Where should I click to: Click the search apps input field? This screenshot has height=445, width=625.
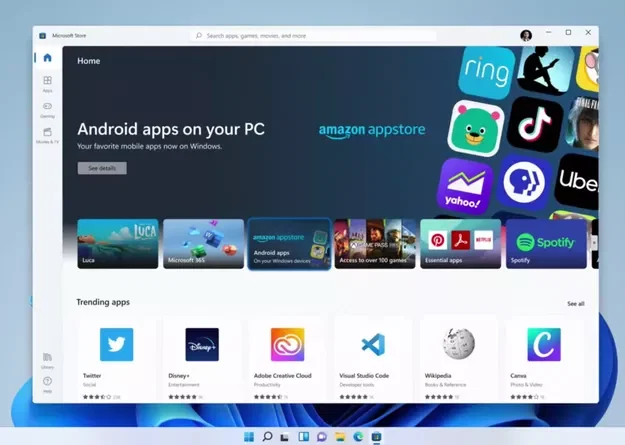coord(313,35)
